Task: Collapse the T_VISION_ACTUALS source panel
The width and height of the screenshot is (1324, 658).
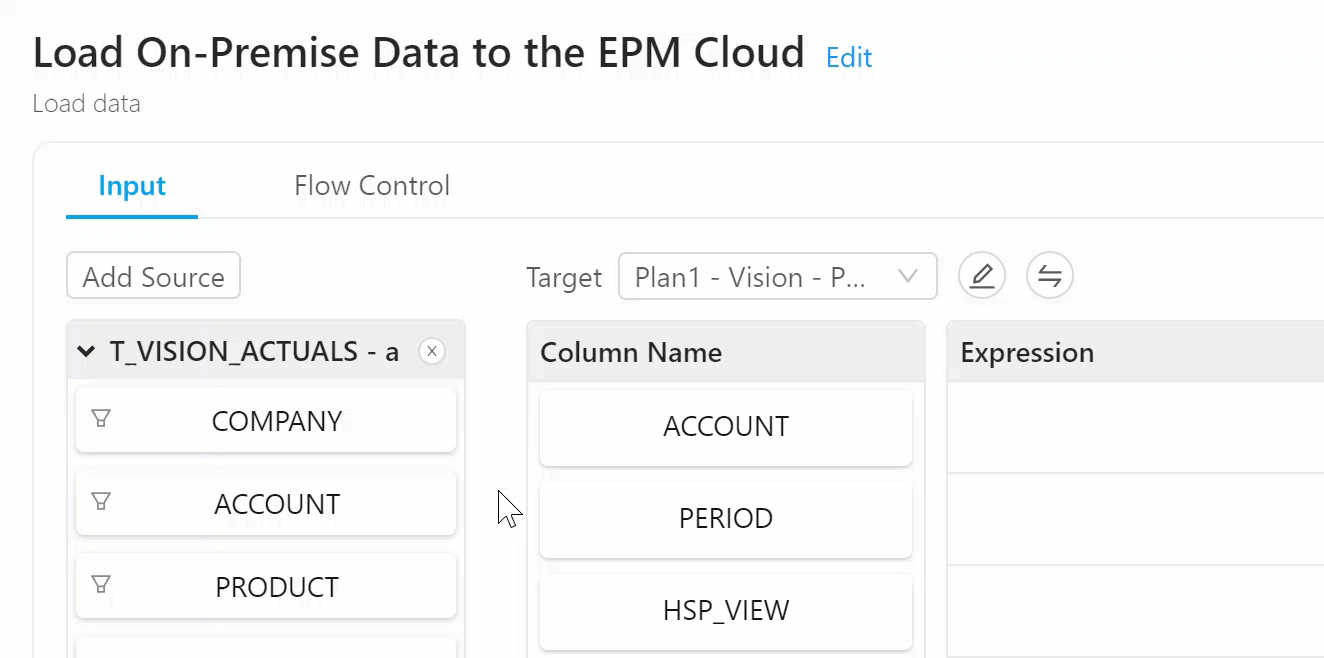Action: (x=85, y=351)
